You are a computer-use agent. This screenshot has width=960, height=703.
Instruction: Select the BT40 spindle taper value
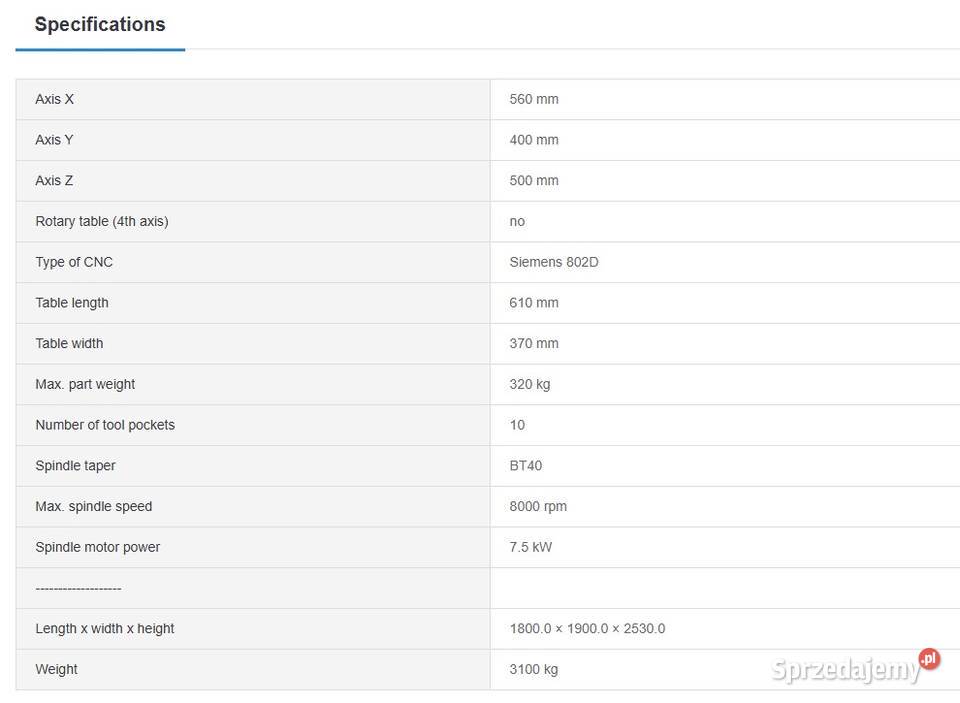526,466
